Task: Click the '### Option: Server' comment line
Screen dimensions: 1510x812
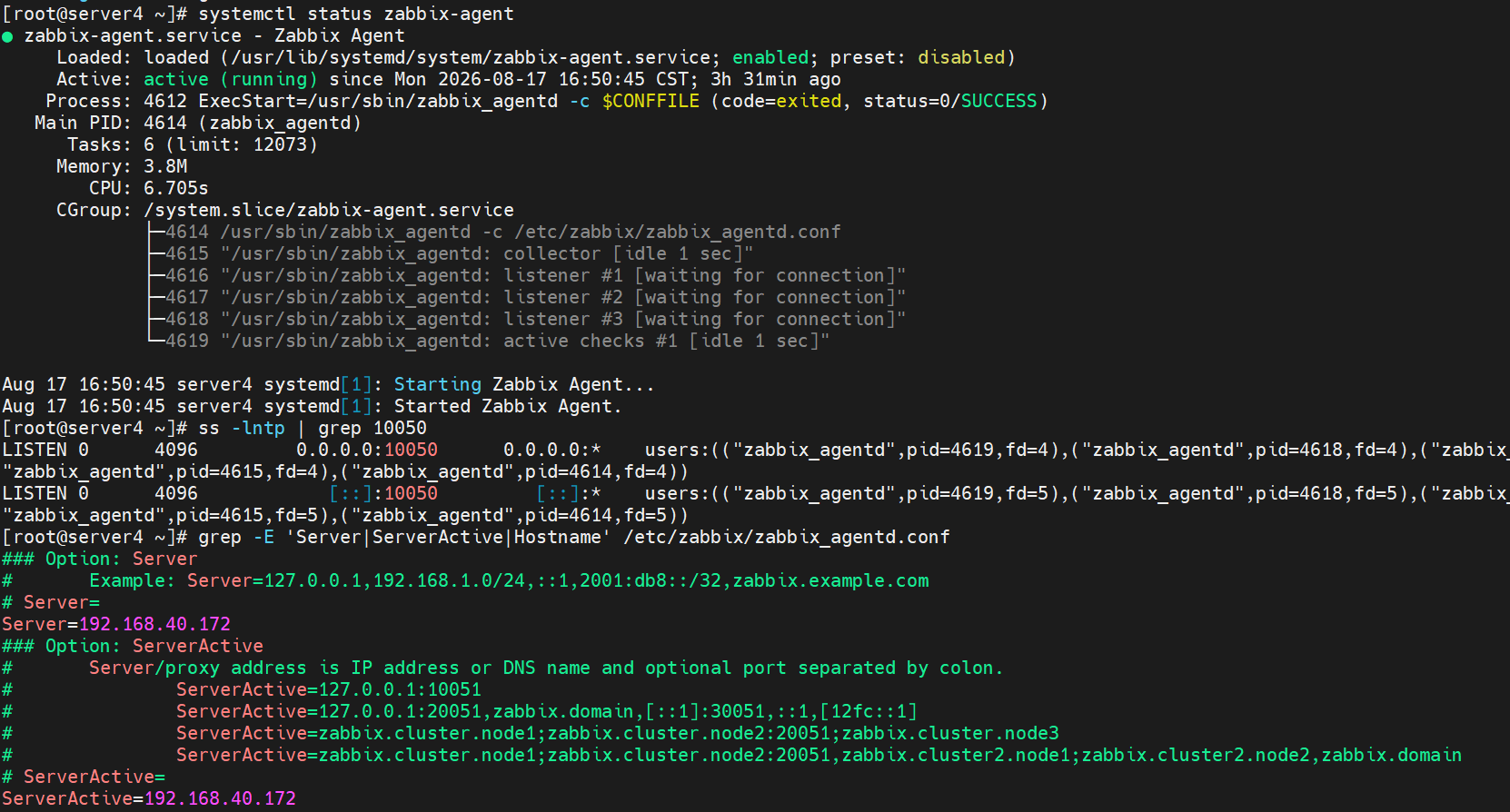Action: [100, 559]
